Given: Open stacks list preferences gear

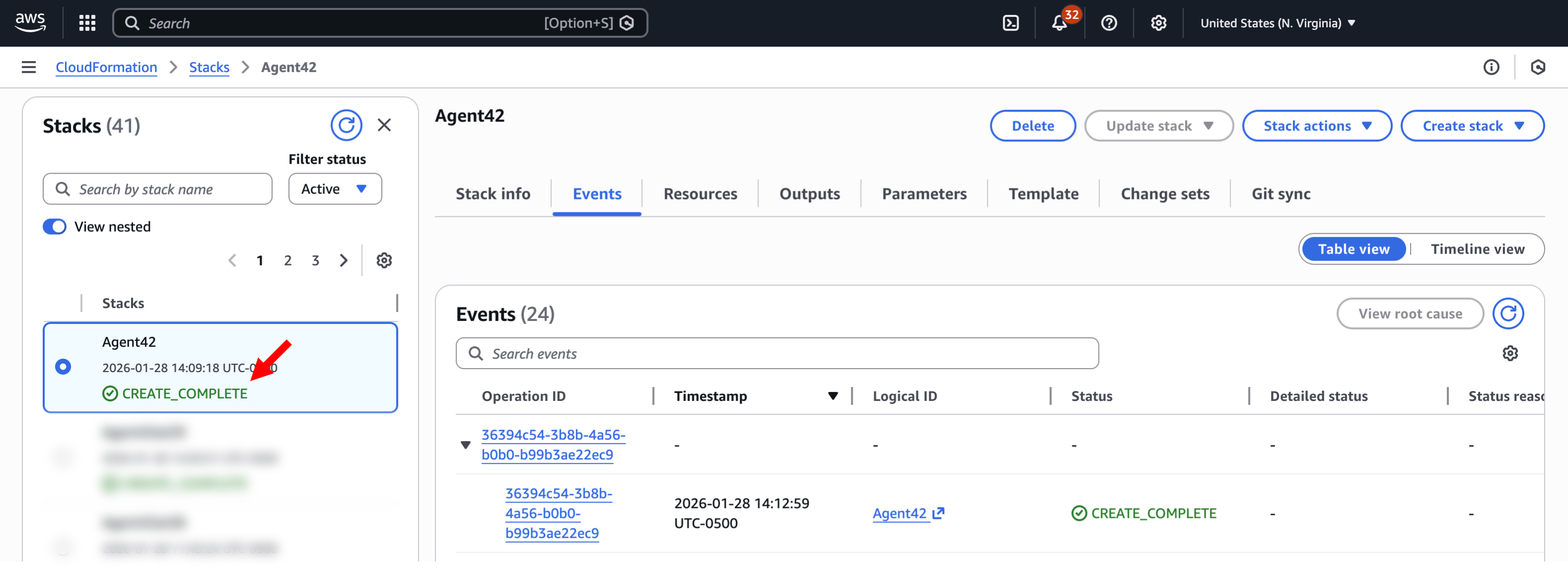Looking at the screenshot, I should point(384,260).
